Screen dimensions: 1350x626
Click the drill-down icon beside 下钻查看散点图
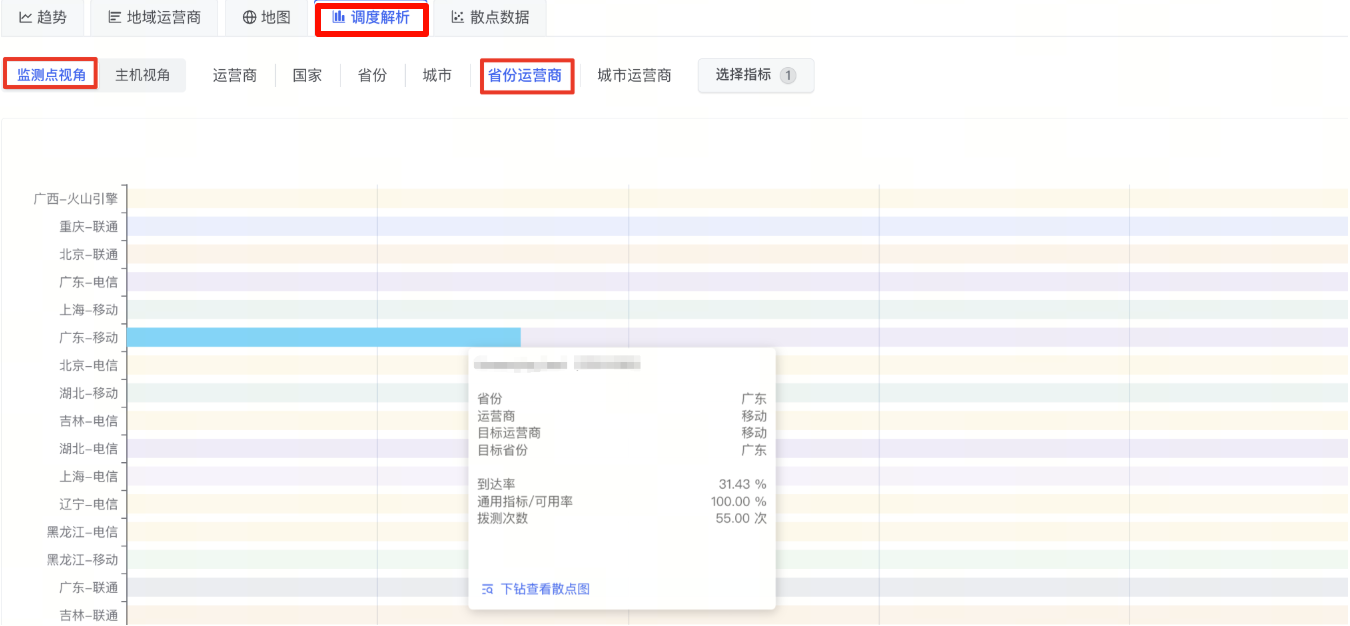point(487,589)
